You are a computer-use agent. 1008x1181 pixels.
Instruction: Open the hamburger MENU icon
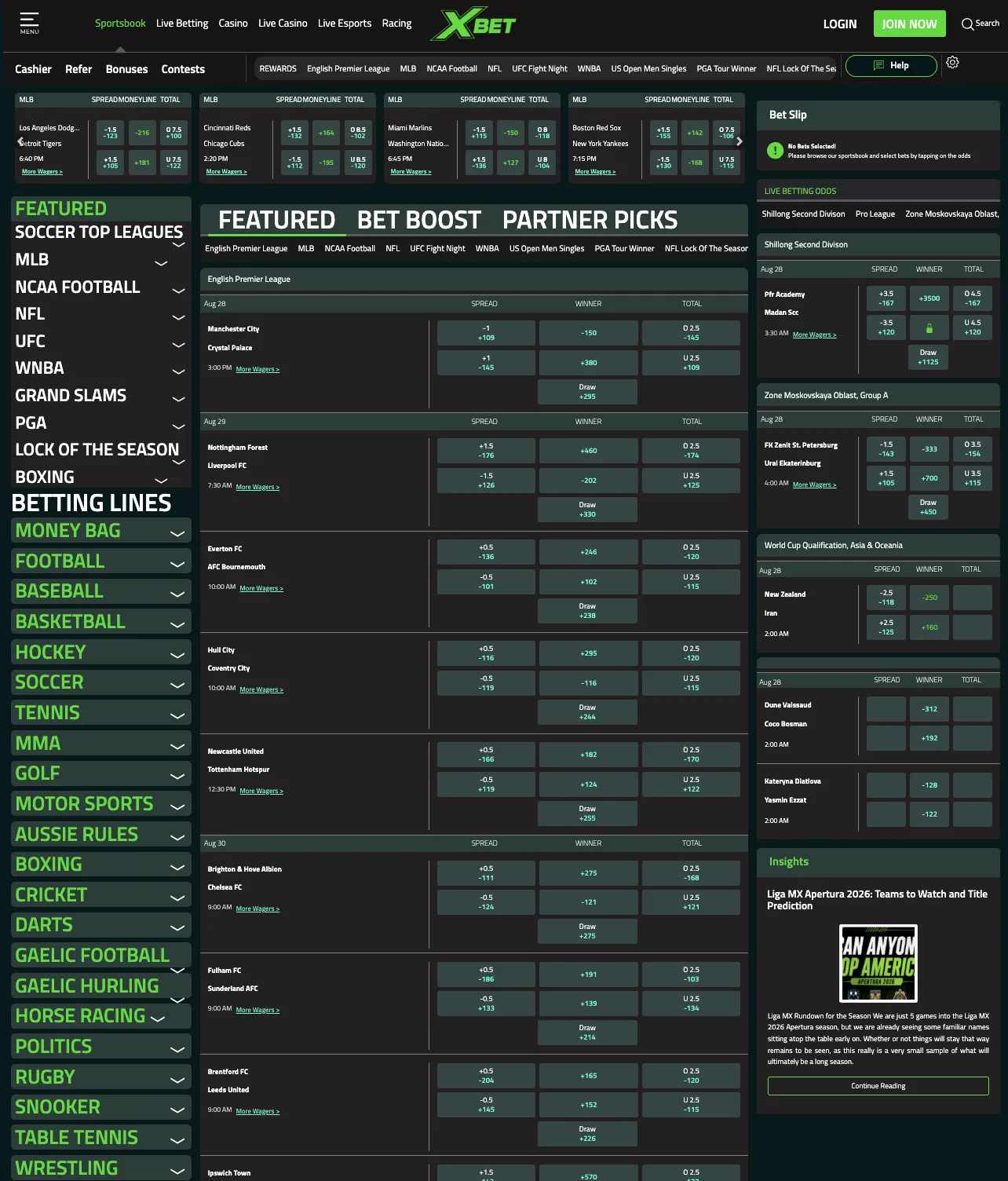[29, 23]
